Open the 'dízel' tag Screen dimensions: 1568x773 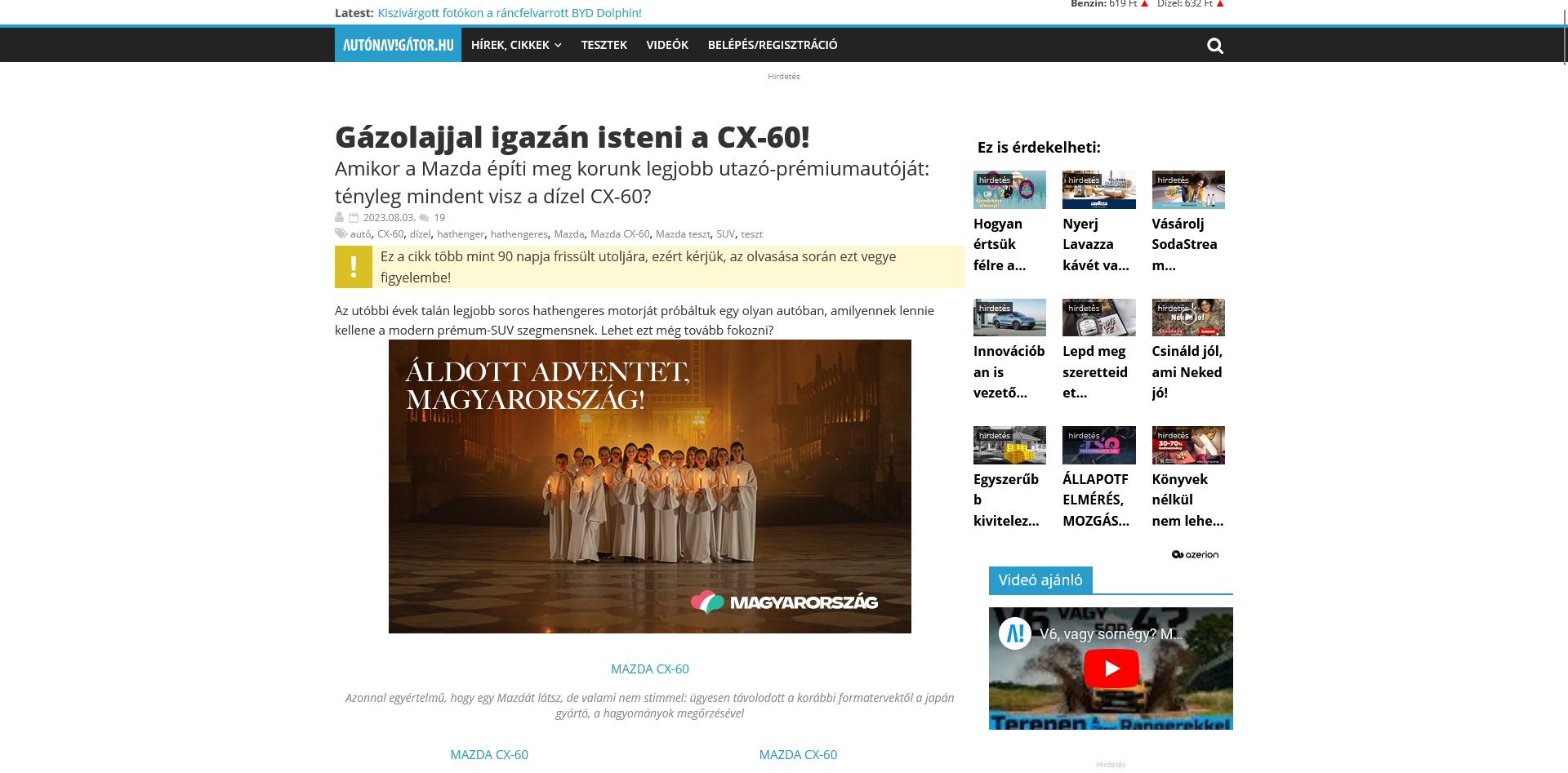(420, 234)
